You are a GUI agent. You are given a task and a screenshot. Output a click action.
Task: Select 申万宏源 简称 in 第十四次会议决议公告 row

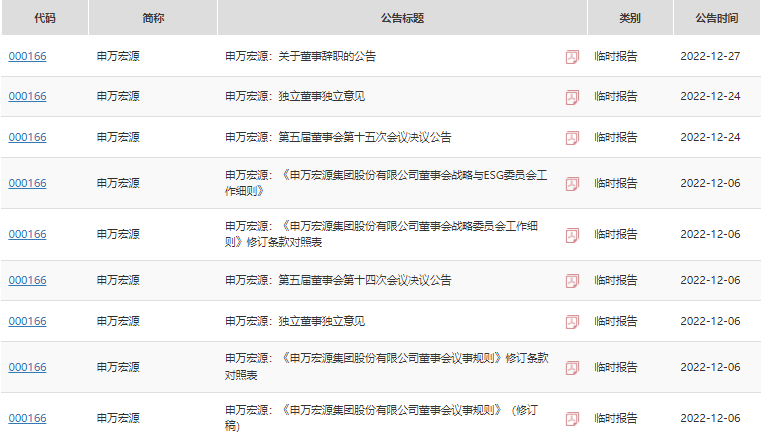pyautogui.click(x=118, y=280)
